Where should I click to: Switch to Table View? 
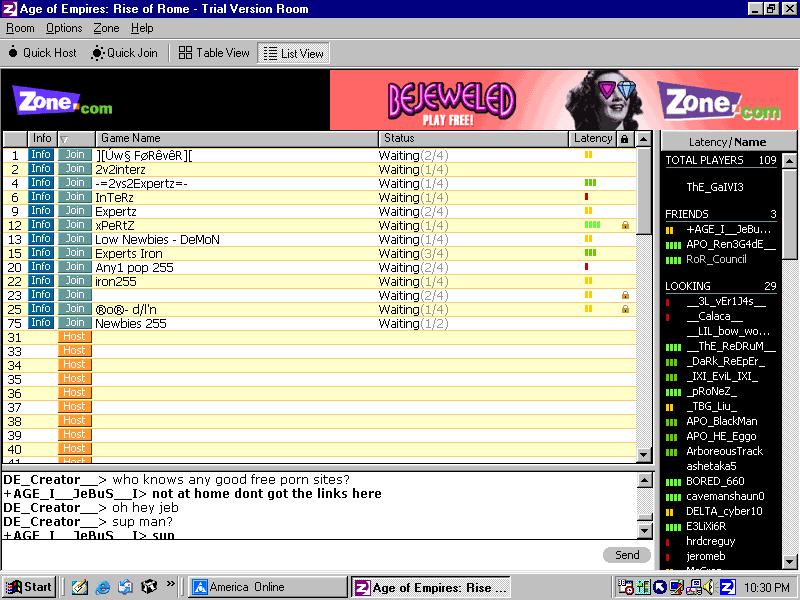click(x=214, y=53)
